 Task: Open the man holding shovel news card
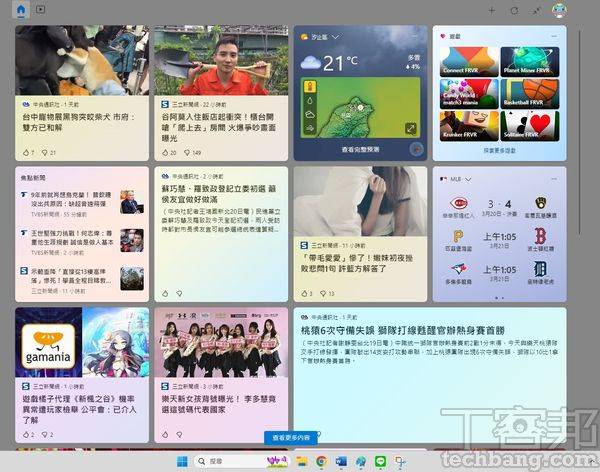[221, 93]
